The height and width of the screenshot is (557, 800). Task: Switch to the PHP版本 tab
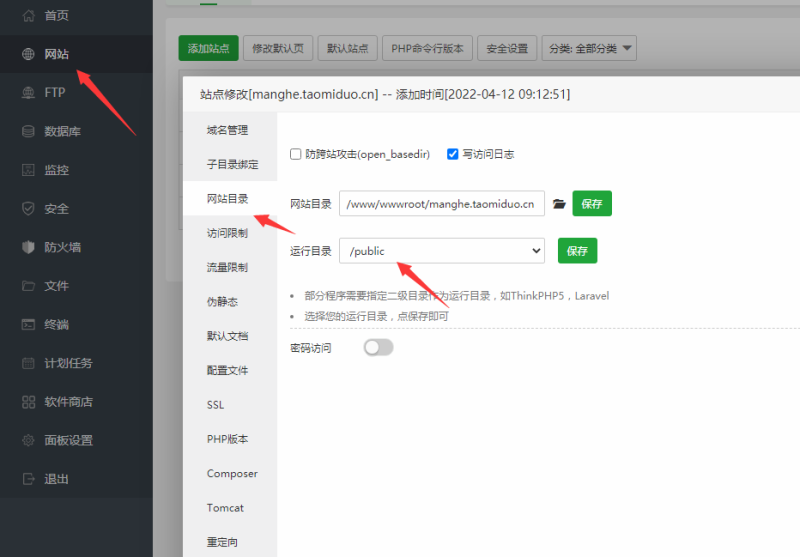(230, 439)
